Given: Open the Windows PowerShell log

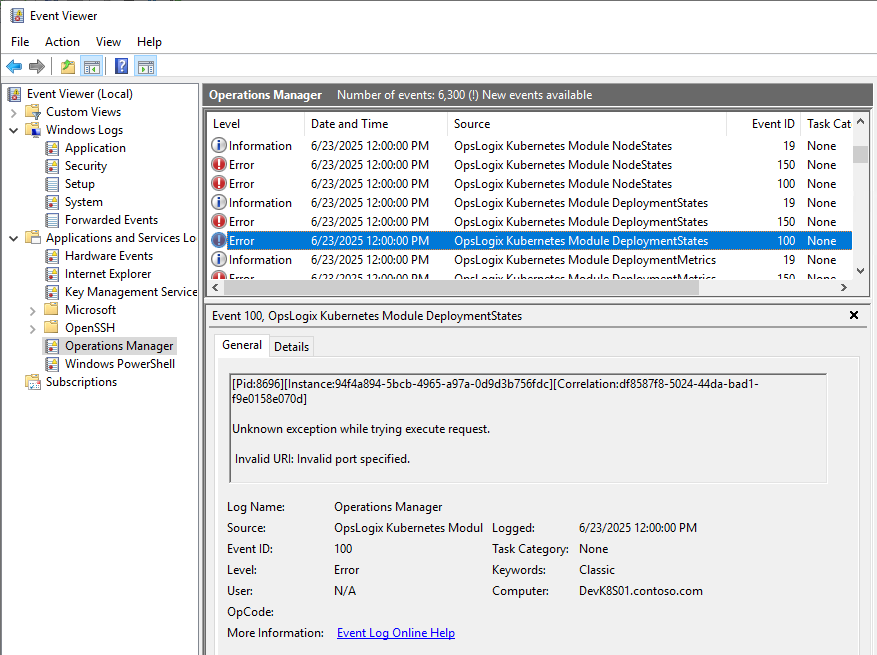Looking at the screenshot, I should (x=119, y=364).
